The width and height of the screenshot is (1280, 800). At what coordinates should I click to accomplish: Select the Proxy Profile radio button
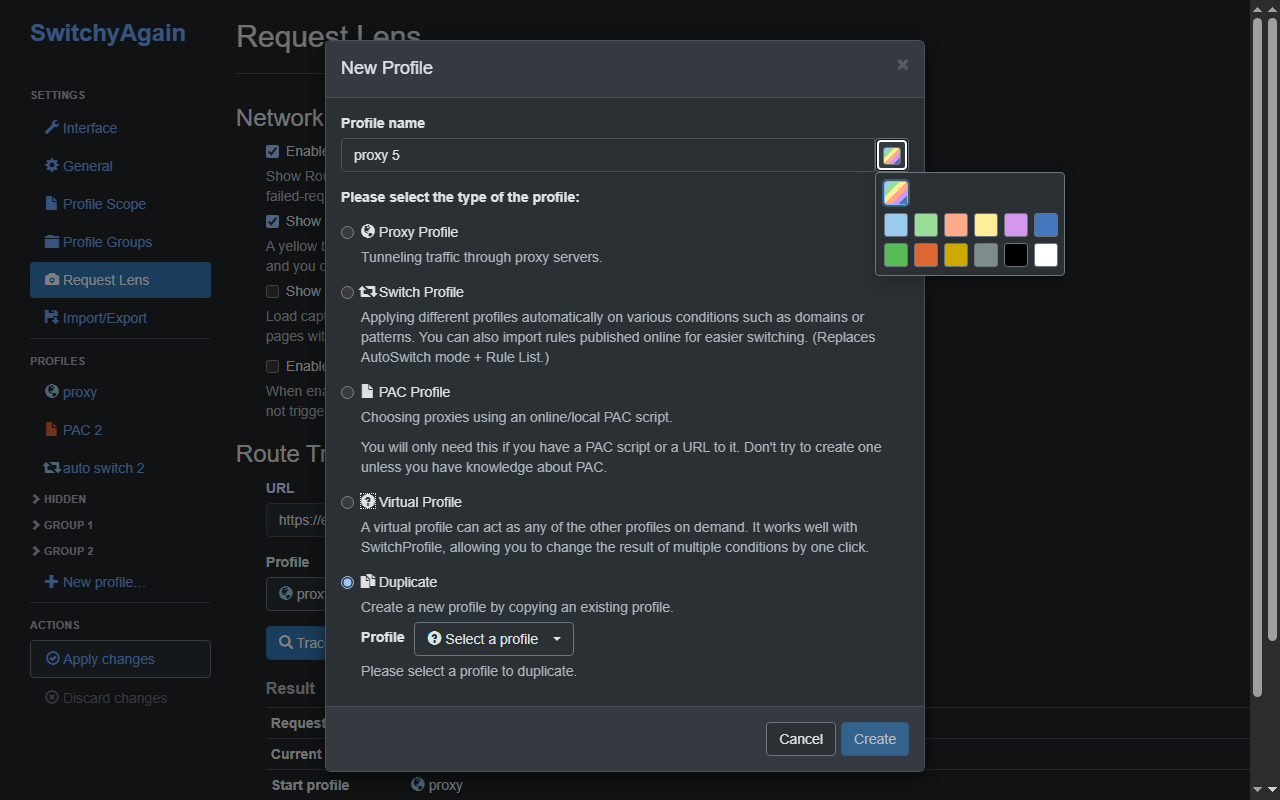tap(348, 233)
